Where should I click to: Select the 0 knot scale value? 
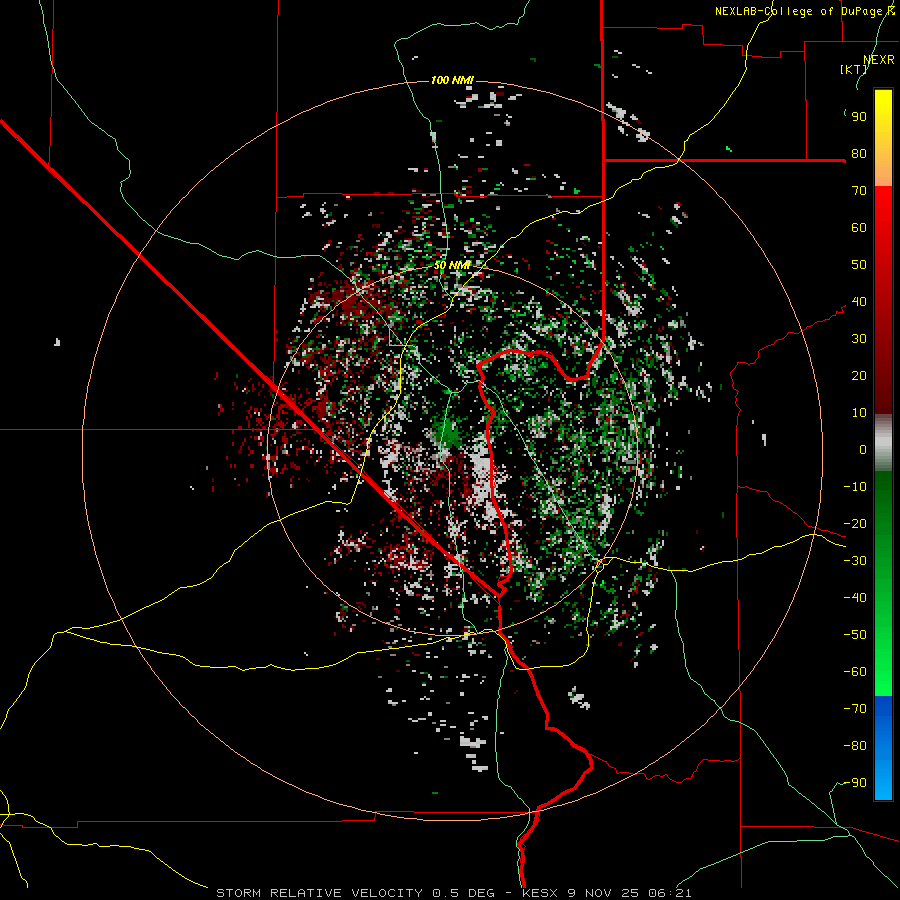pyautogui.click(x=863, y=450)
